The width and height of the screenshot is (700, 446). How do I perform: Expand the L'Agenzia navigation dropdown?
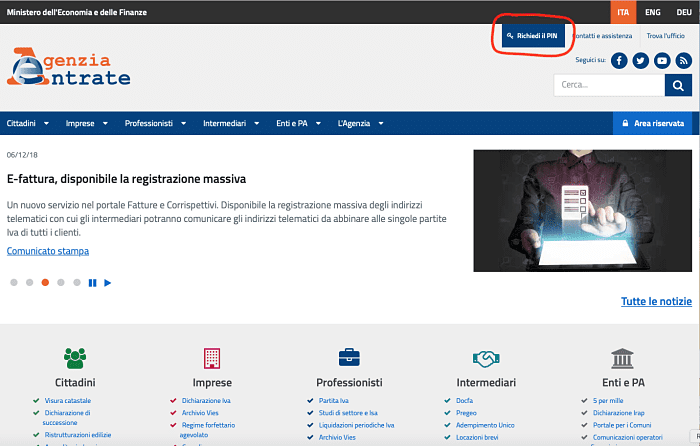click(x=361, y=124)
